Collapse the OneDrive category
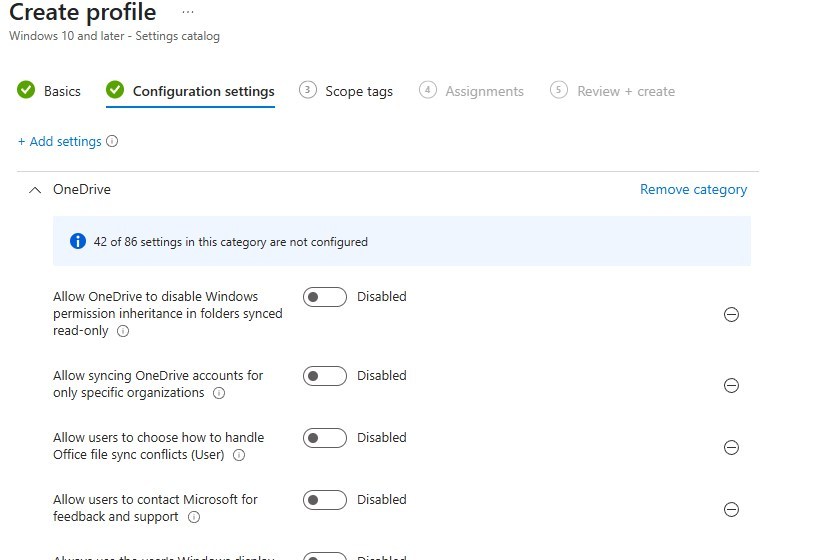 click(x=35, y=190)
